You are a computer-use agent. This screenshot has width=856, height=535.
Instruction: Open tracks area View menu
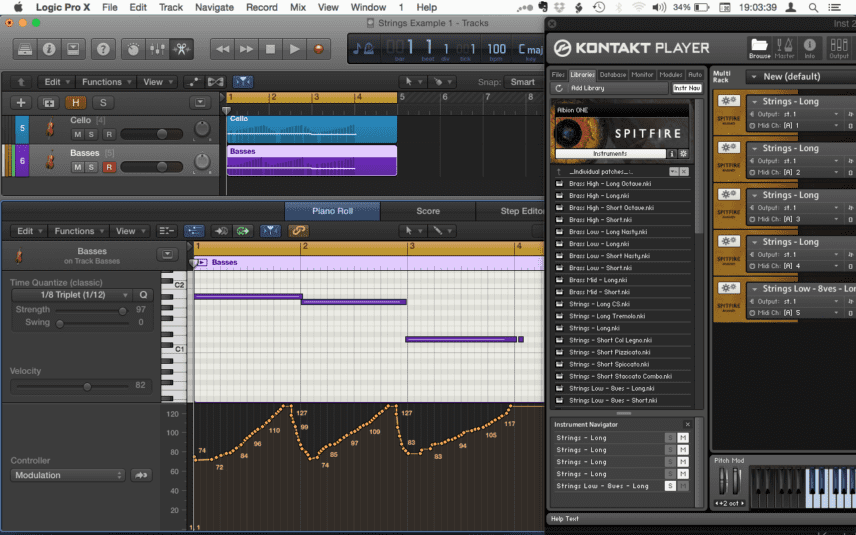tap(157, 82)
